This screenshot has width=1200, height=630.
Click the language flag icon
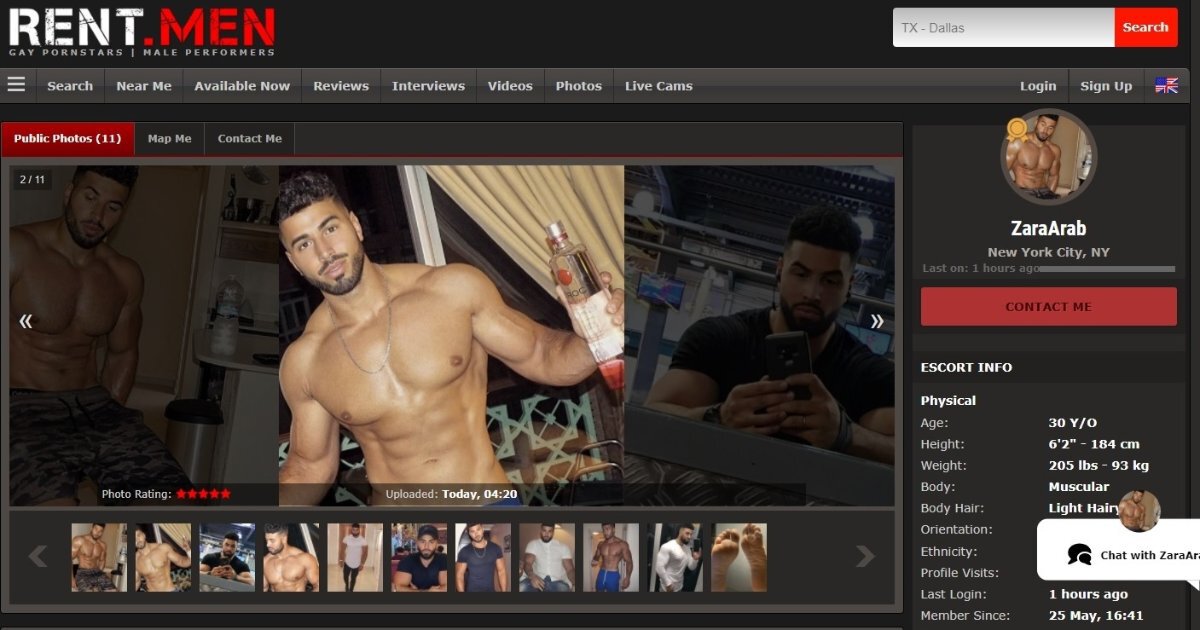[1166, 86]
